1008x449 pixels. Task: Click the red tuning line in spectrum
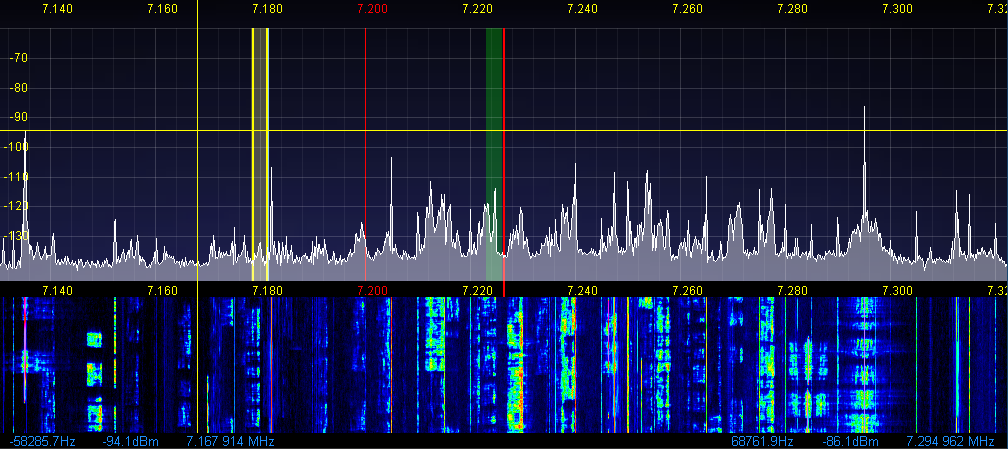click(504, 150)
